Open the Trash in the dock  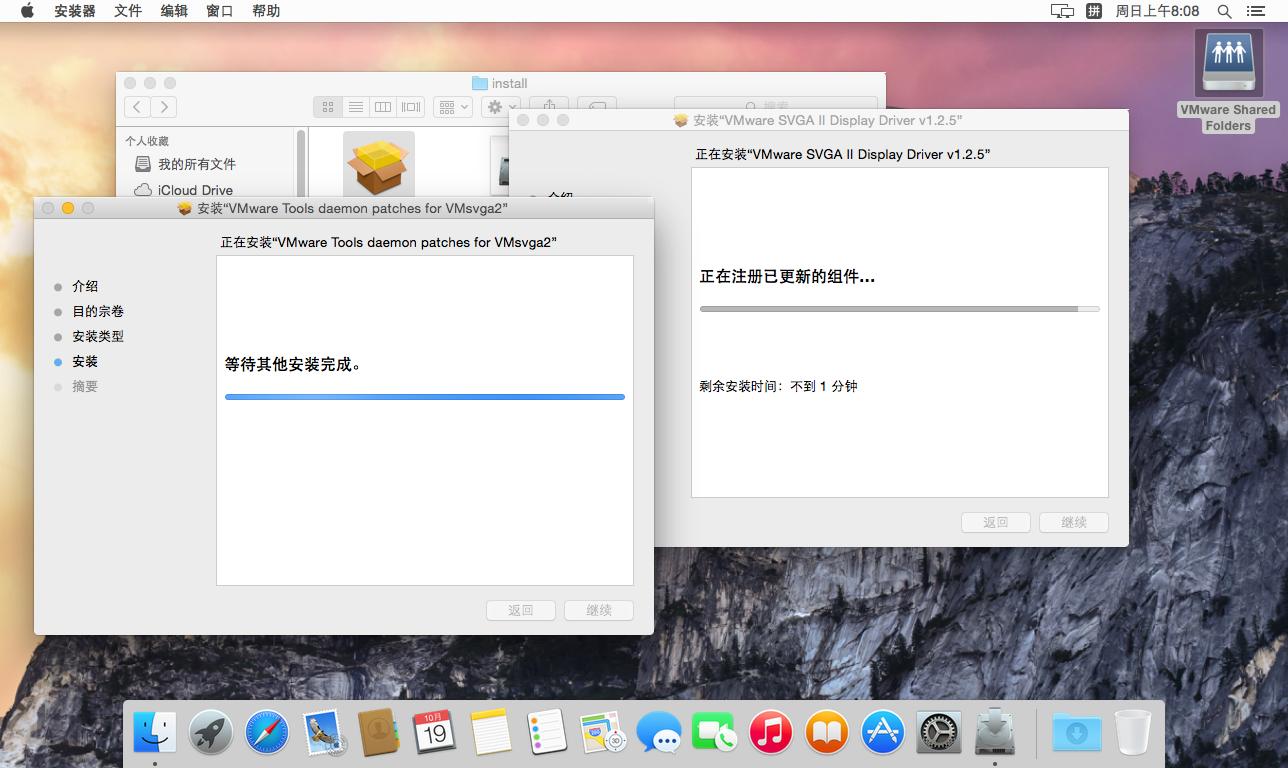click(1133, 733)
